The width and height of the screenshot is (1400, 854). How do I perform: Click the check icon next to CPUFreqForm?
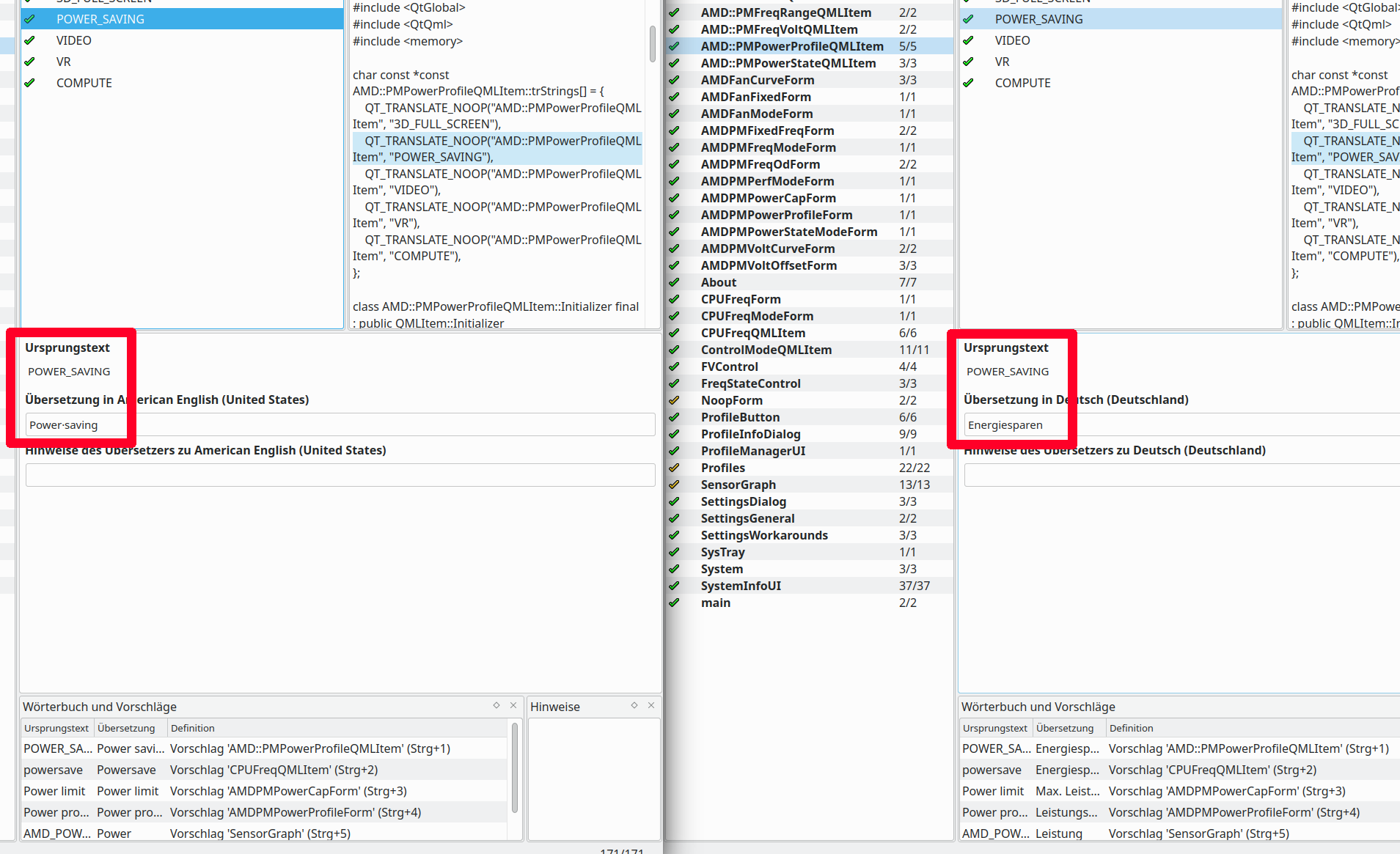(674, 299)
